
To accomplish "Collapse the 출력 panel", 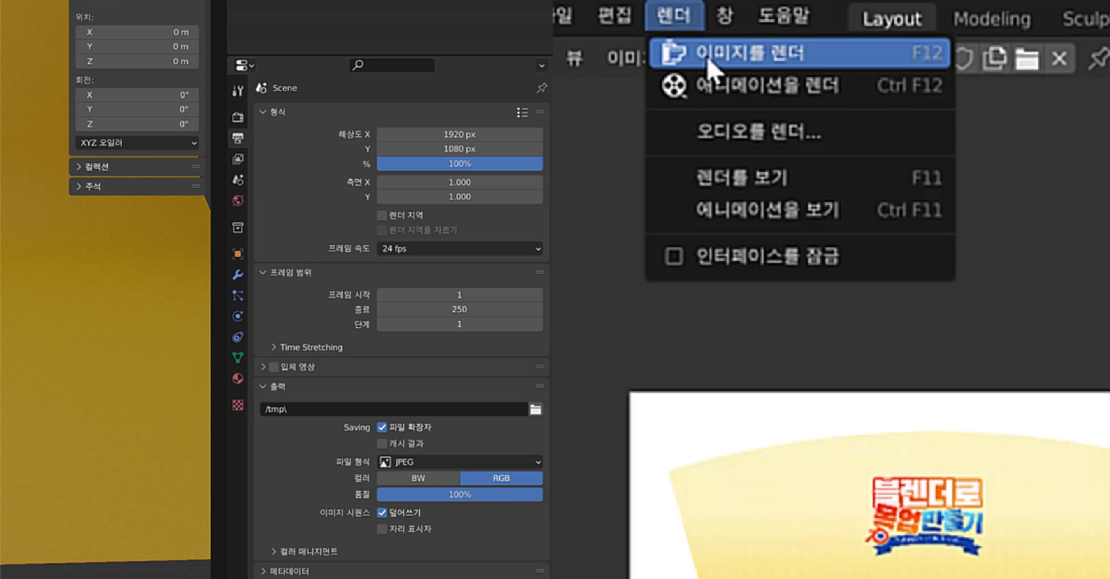I will [263, 386].
